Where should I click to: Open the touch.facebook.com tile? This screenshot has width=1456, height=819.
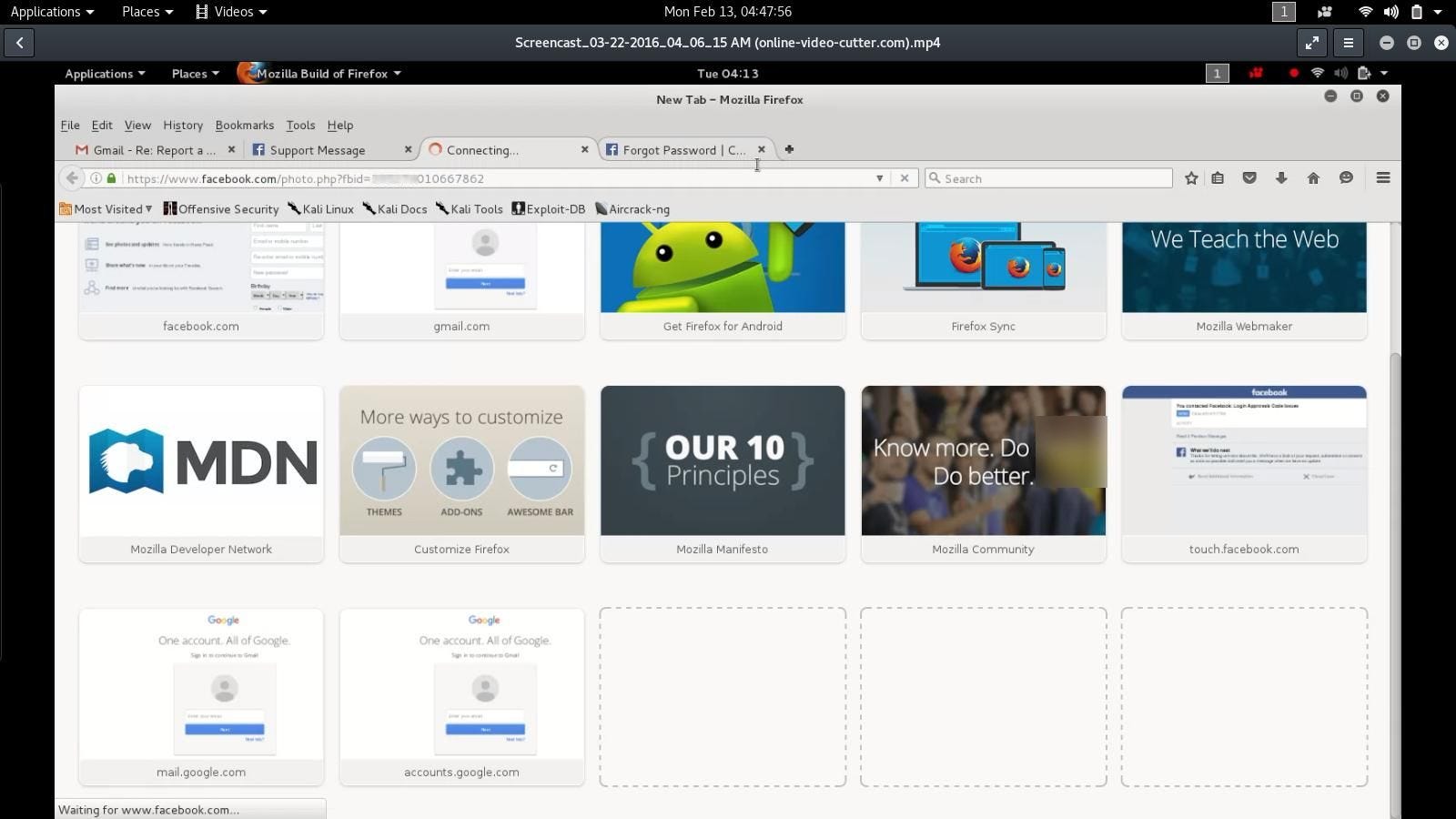coord(1244,473)
